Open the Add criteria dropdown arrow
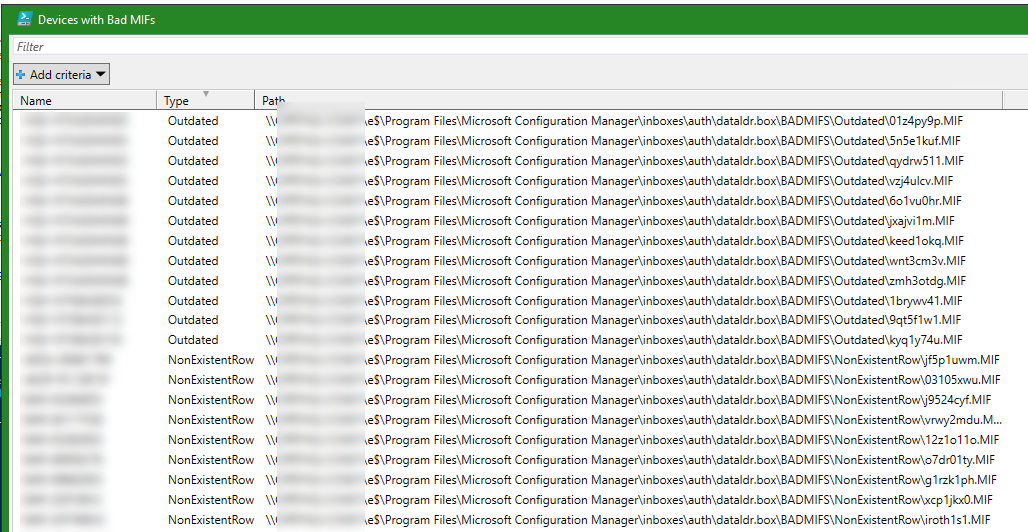Viewport: 1028px width, 532px height. 100,75
